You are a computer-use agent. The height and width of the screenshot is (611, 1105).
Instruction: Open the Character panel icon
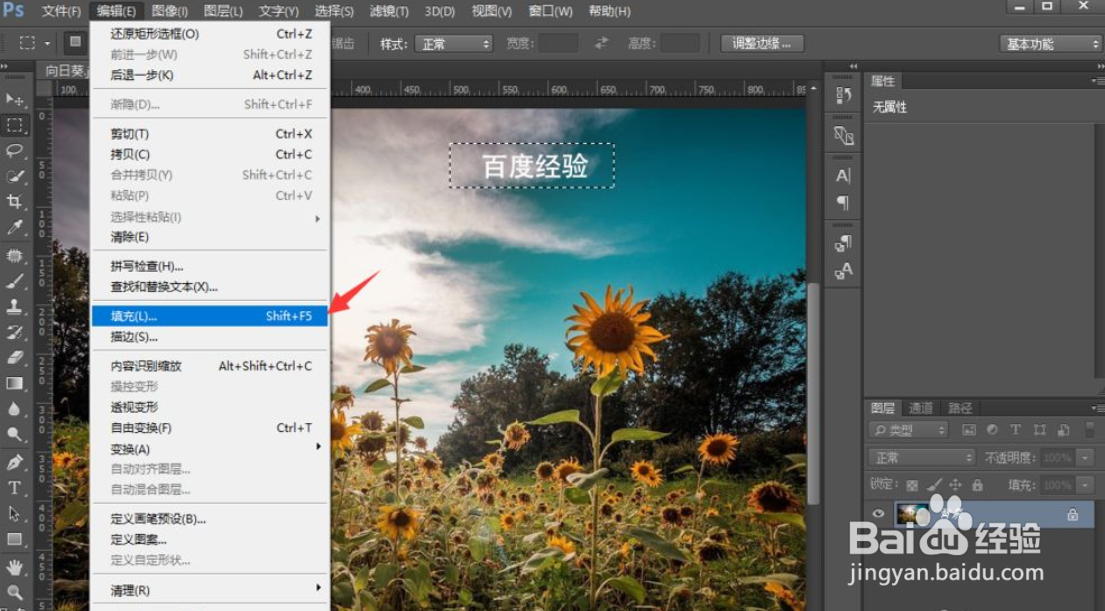pyautogui.click(x=843, y=175)
